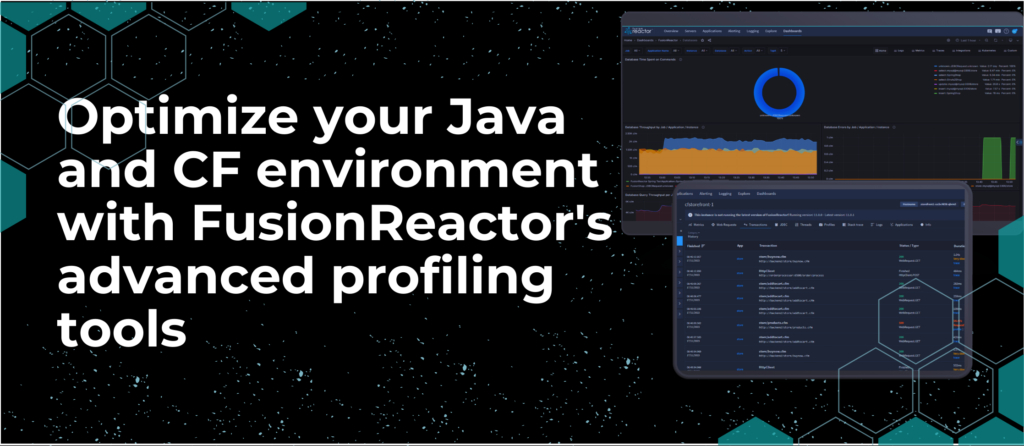The height and width of the screenshot is (446, 1024).
Task: Click the tall green bar in the Database Errors chart
Action: click(x=990, y=157)
